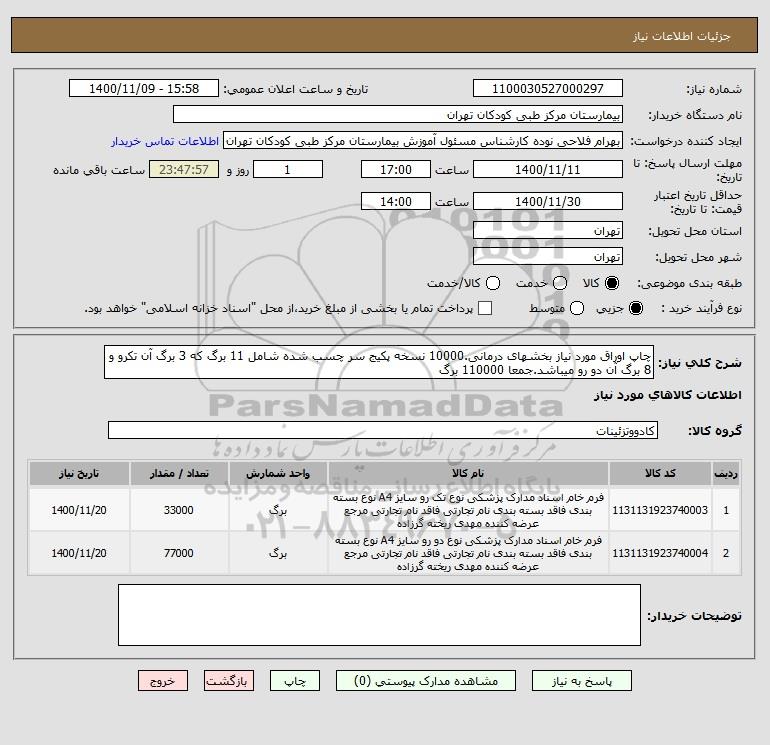Image resolution: width=770 pixels, height=745 pixels.
Task: Click the request creator field
Action: 423,141
